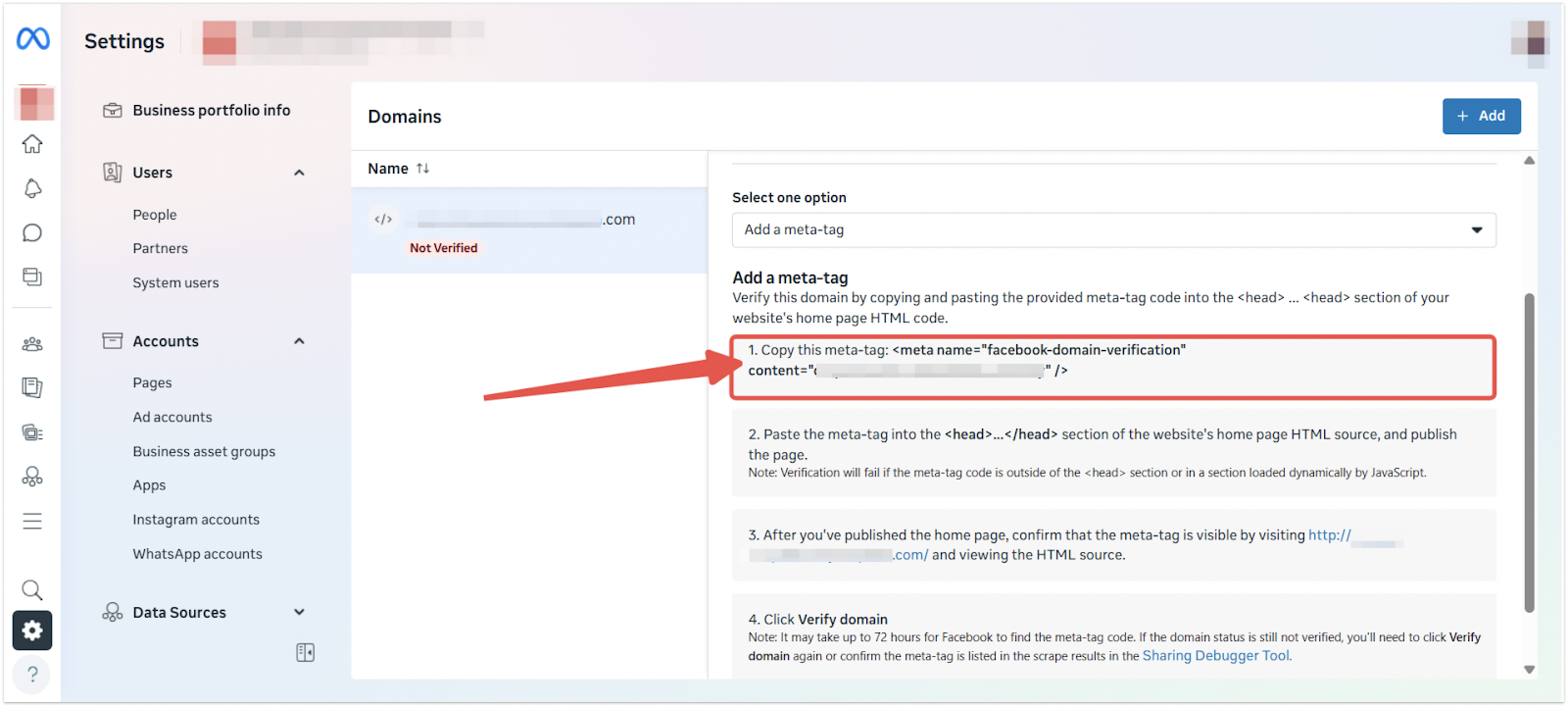Click the data sources cluster icon in rail
The width and height of the screenshot is (1568, 707).
tap(32, 477)
